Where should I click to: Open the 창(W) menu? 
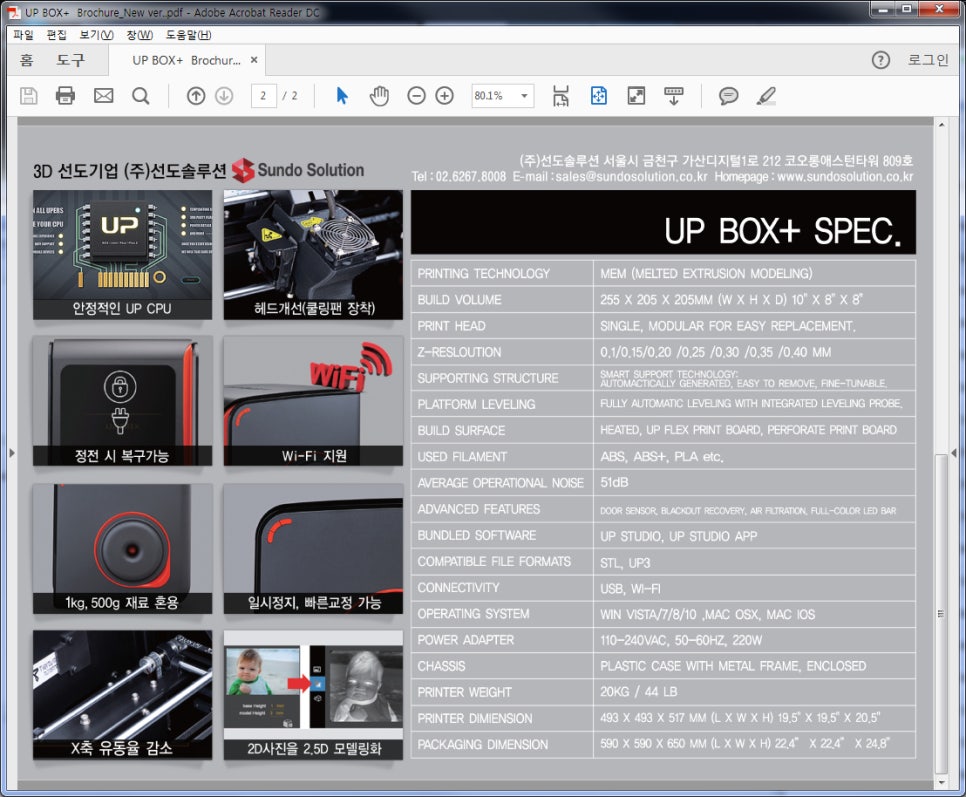[x=140, y=35]
